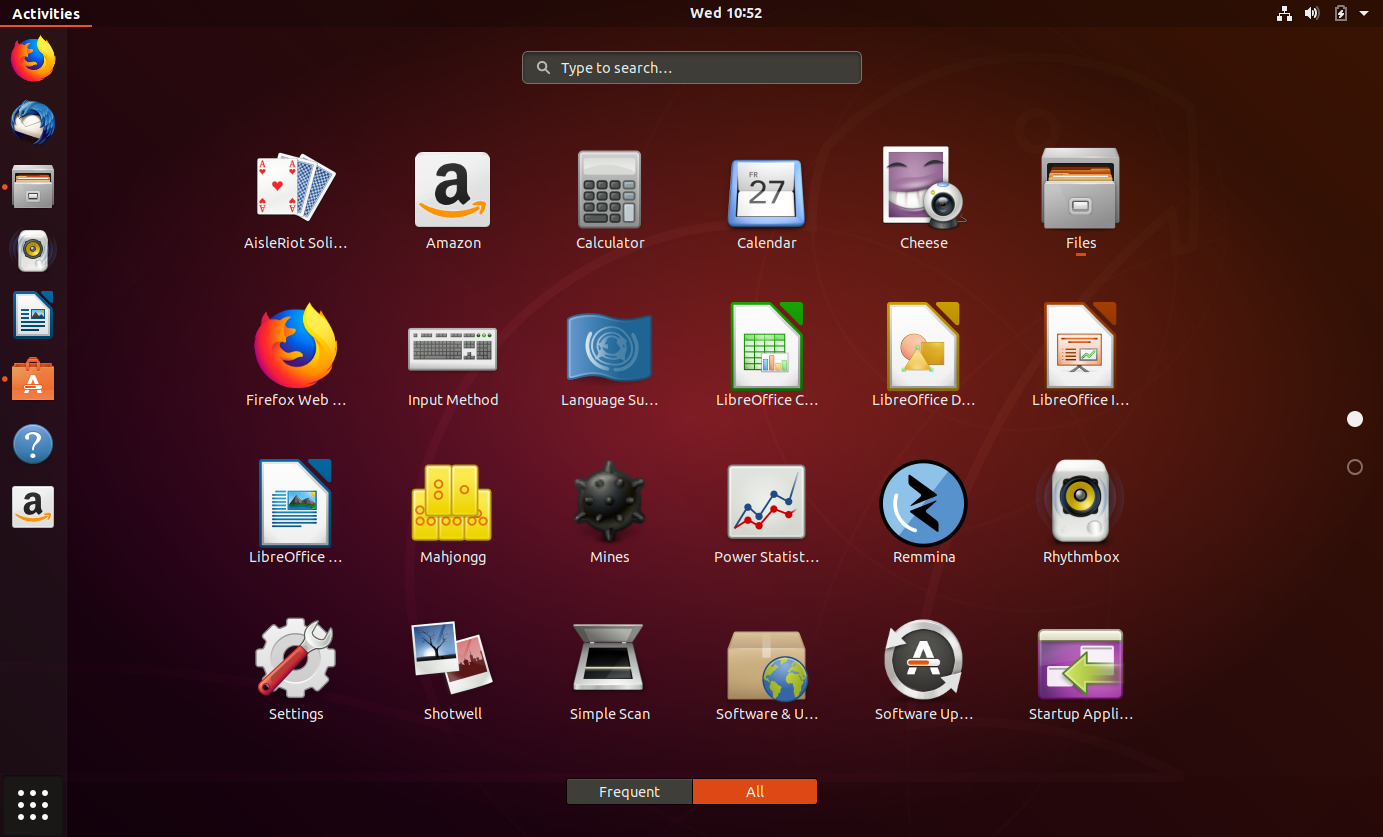Open Power Statistics
1383x837 pixels.
coord(767,502)
